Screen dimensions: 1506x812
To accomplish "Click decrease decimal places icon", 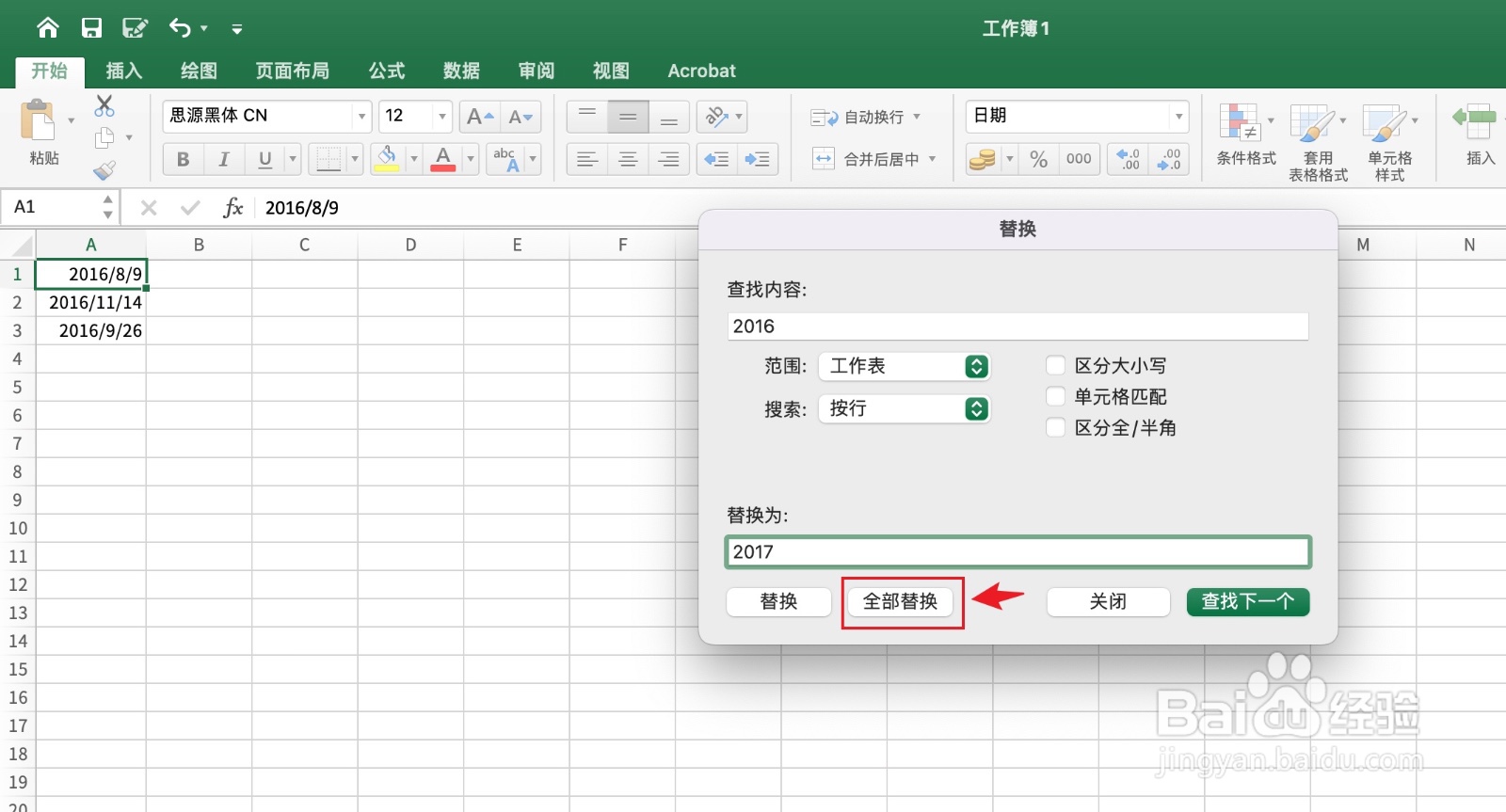I will click(x=1169, y=159).
